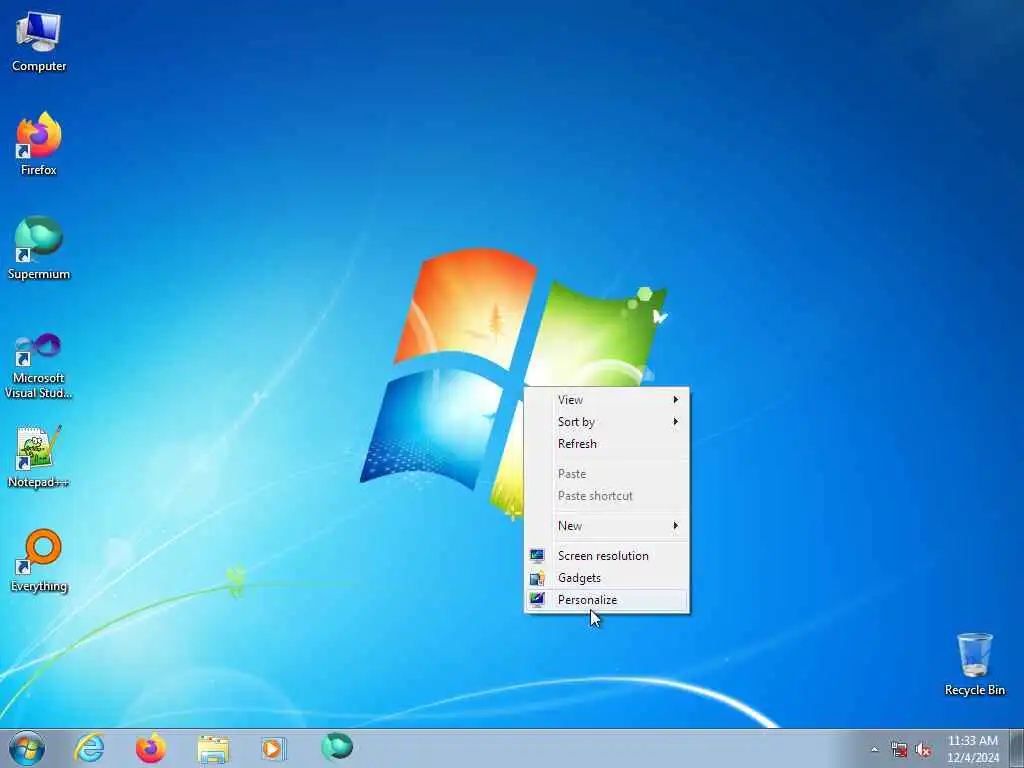Viewport: 1024px width, 768px height.
Task: Click the muted volume tray icon
Action: click(923, 750)
